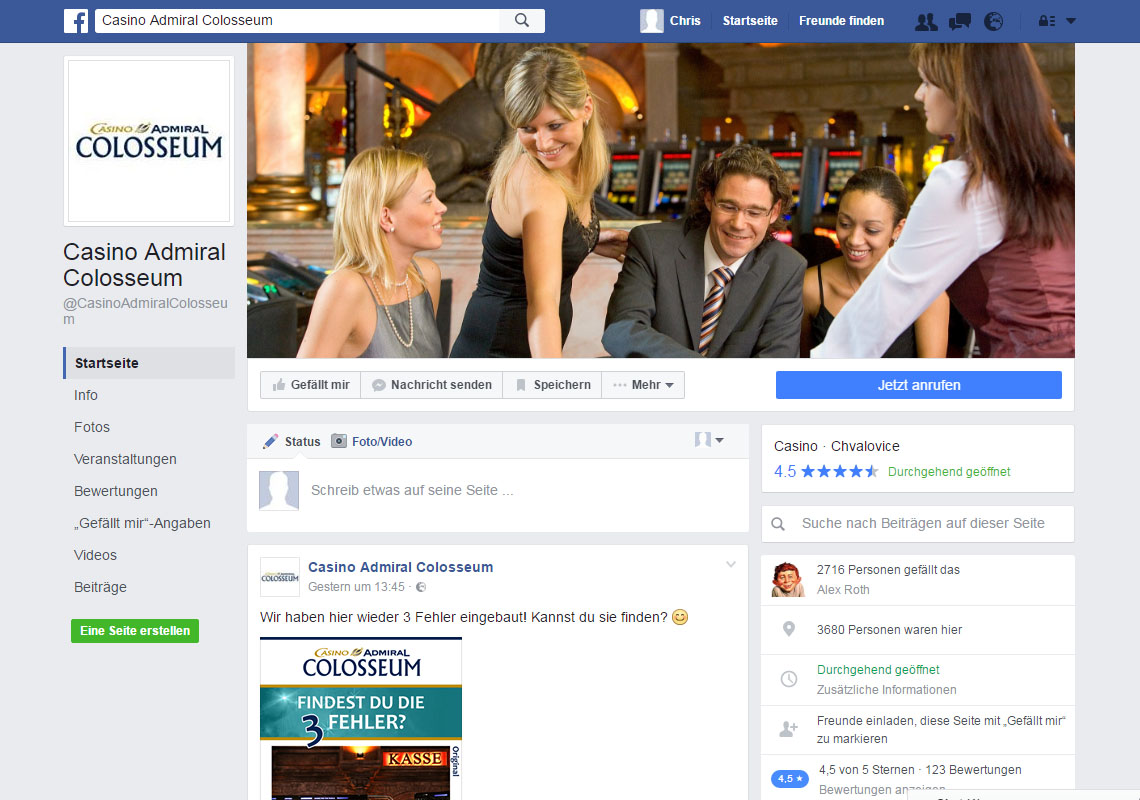
Task: Click Speichern button
Action: point(553,385)
